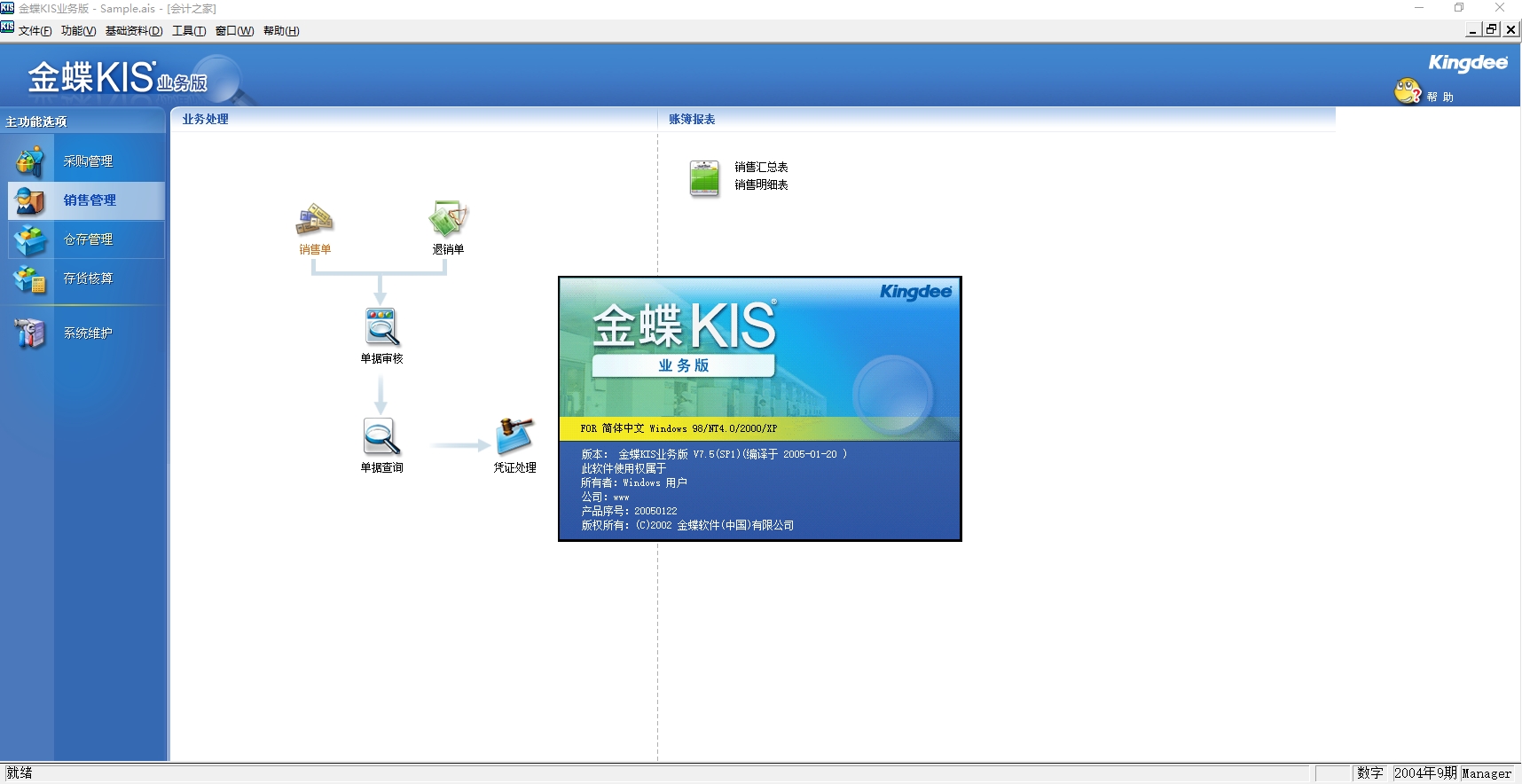Click the 业务处理 panel header
Screen dimensions: 1522x784
pyautogui.click(x=206, y=119)
